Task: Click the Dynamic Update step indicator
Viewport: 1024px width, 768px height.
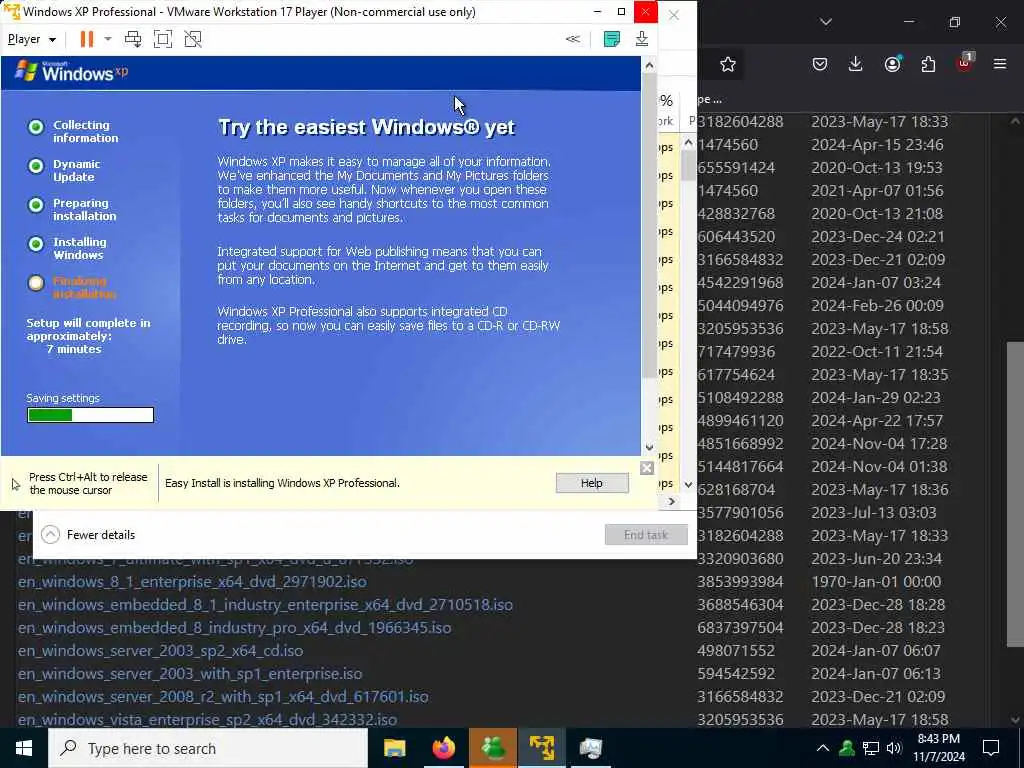Action: click(37, 166)
